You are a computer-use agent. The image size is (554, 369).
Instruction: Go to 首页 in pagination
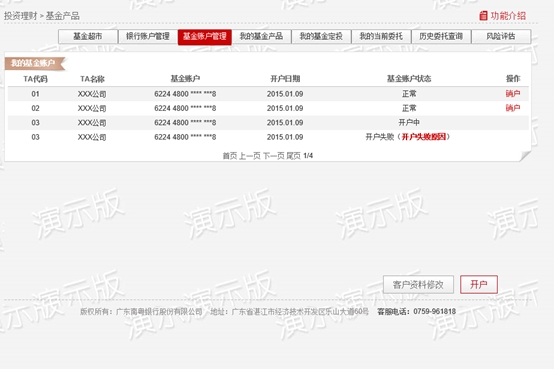tap(230, 156)
